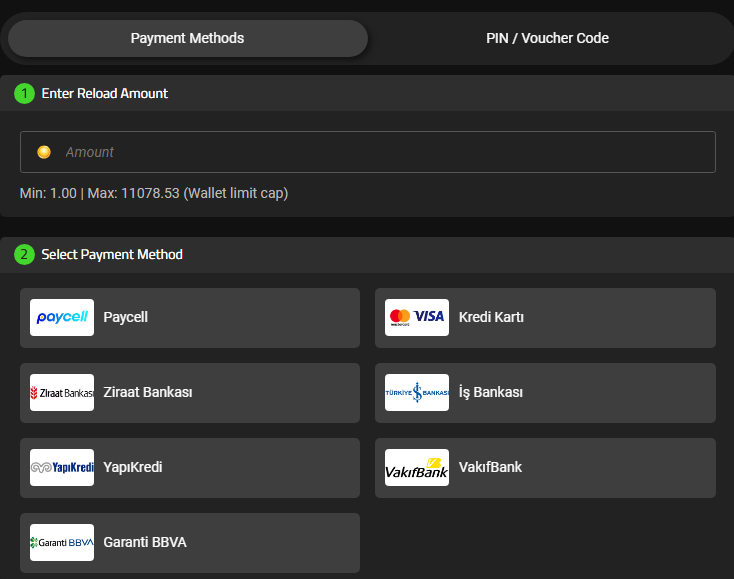Click the Türkiye İş Bankası logo
The image size is (734, 579).
point(417,392)
